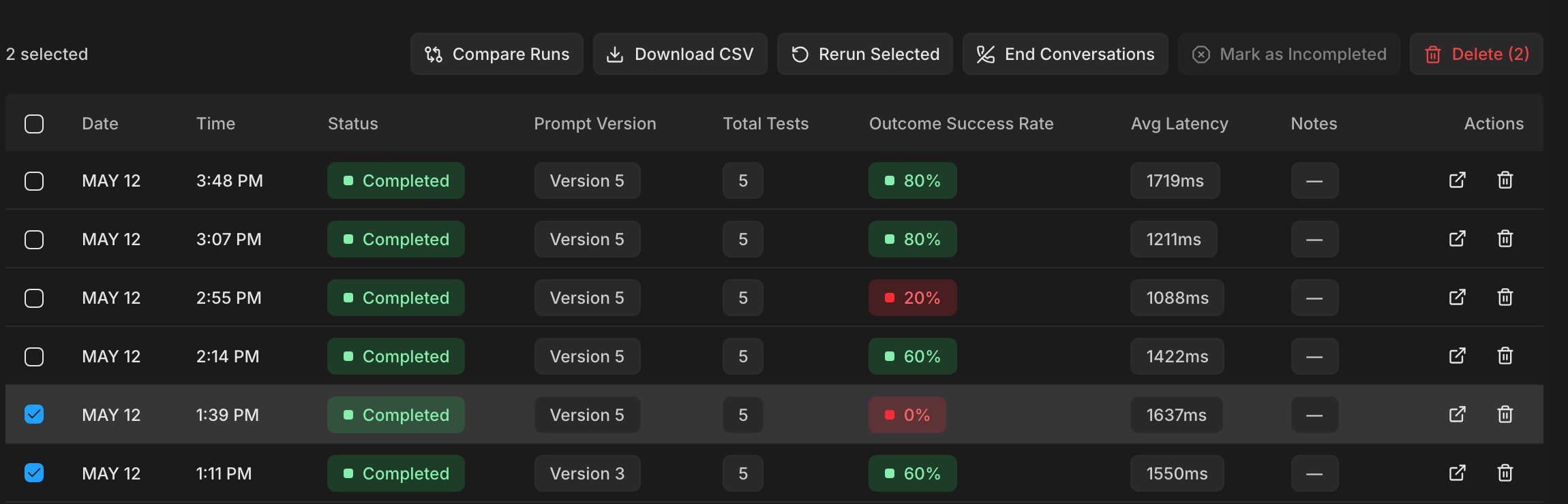Click the Prompt Version column header
The height and width of the screenshot is (504, 1568).
pos(595,123)
